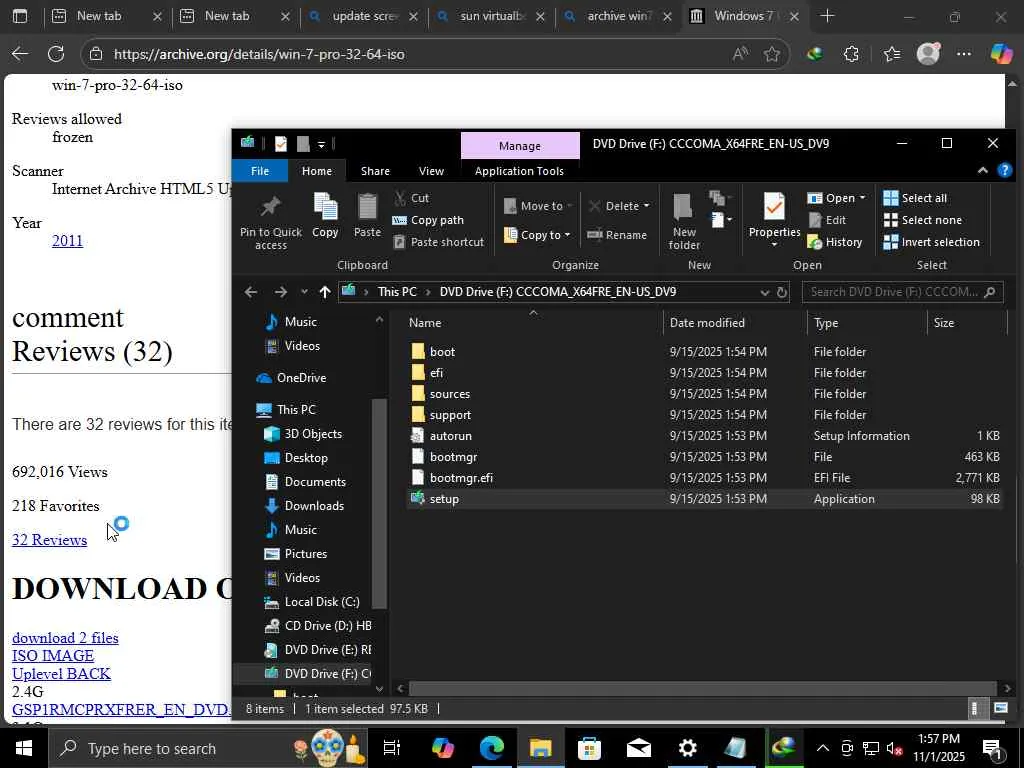Click the Paste ribbon icon
The width and height of the screenshot is (1024, 768).
[367, 216]
